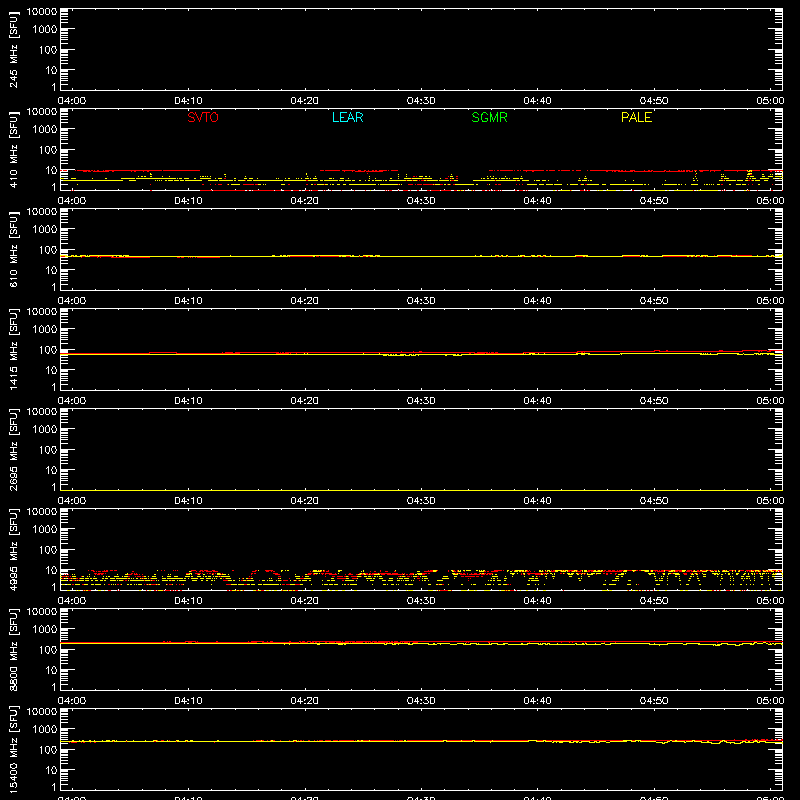Select the 1415 MHz [SFU] axis title
Image resolution: width=800 pixels, height=800 pixels.
coord(13,349)
